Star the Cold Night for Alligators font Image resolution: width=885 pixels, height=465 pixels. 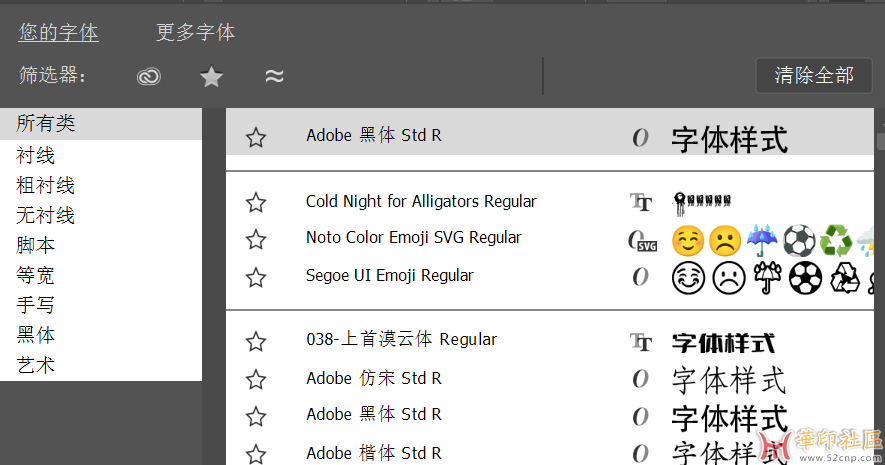256,203
